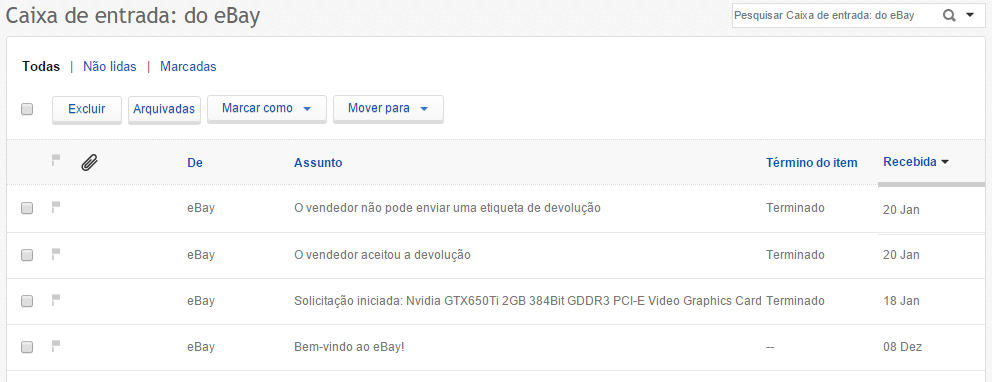The image size is (992, 382).
Task: Click the search magnifier icon
Action: pos(949,16)
